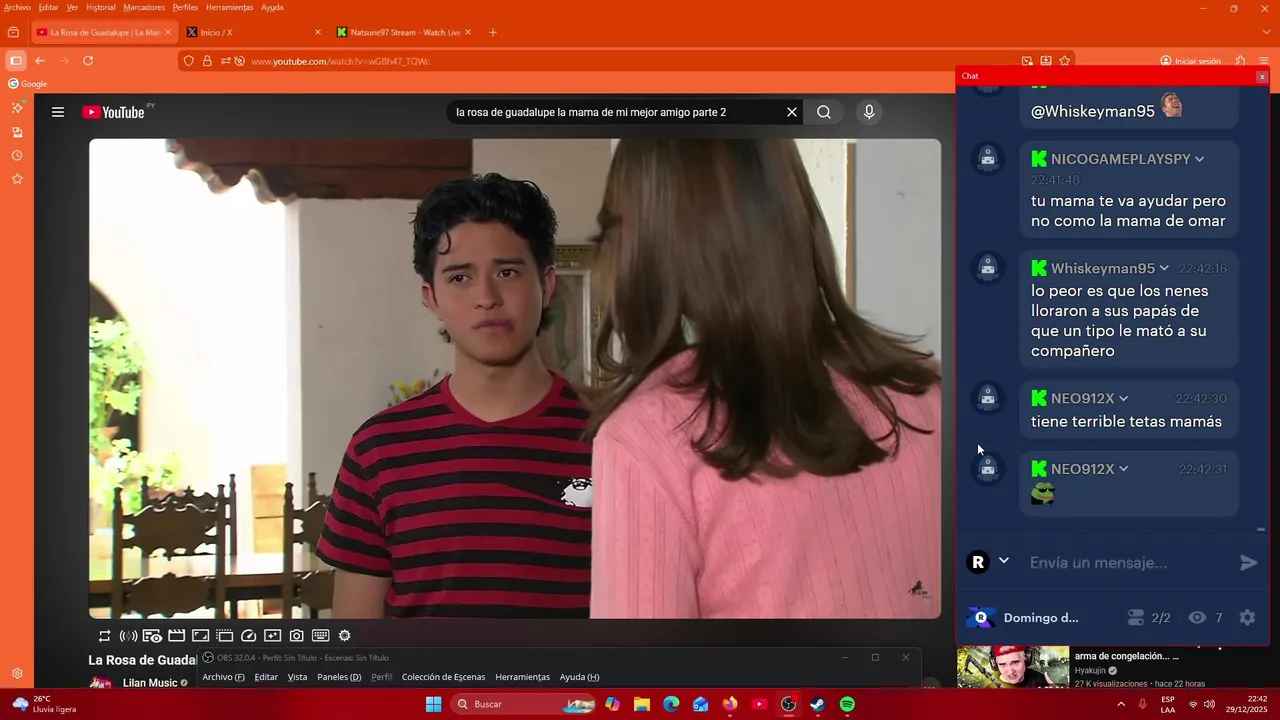Open the site shield protection icon
Screen dimensions: 1280x720
tap(188, 61)
